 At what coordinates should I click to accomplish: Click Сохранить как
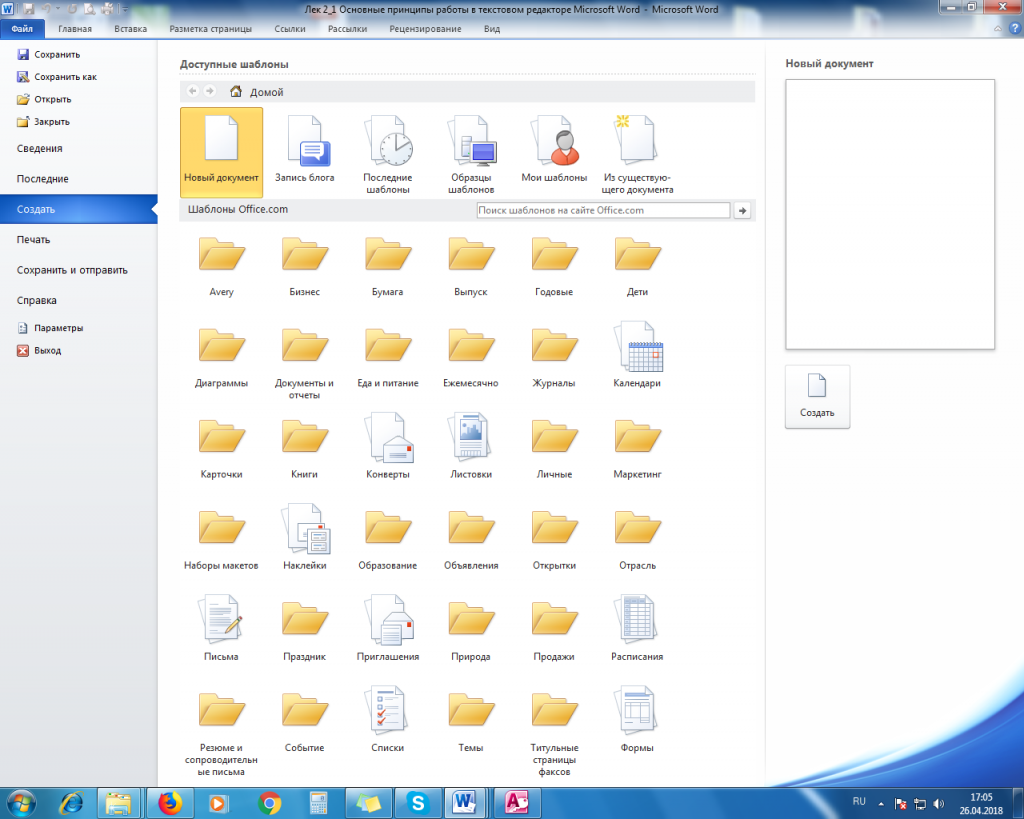pyautogui.click(x=57, y=76)
